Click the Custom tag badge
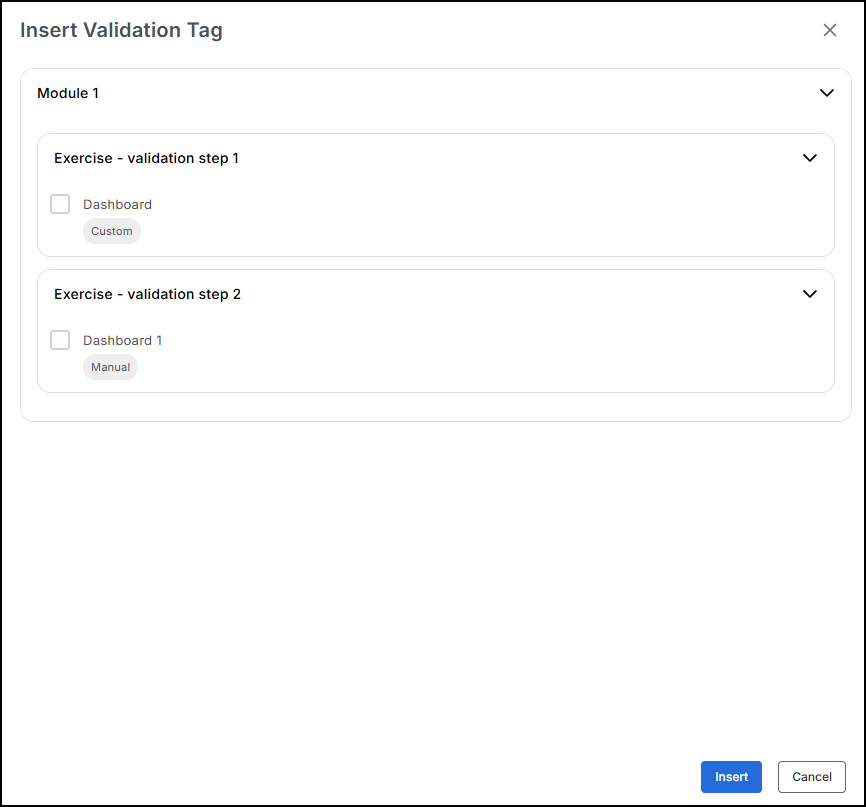Viewport: 866px width, 807px height. [112, 231]
